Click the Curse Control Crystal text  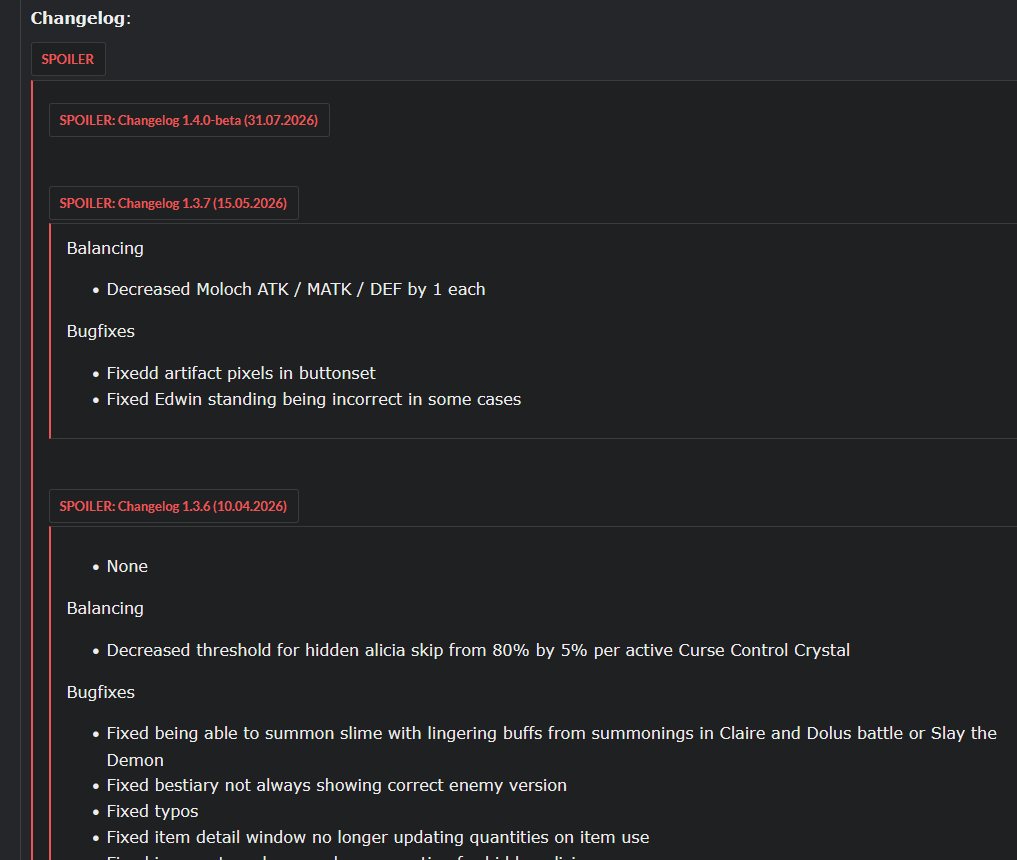(x=764, y=651)
